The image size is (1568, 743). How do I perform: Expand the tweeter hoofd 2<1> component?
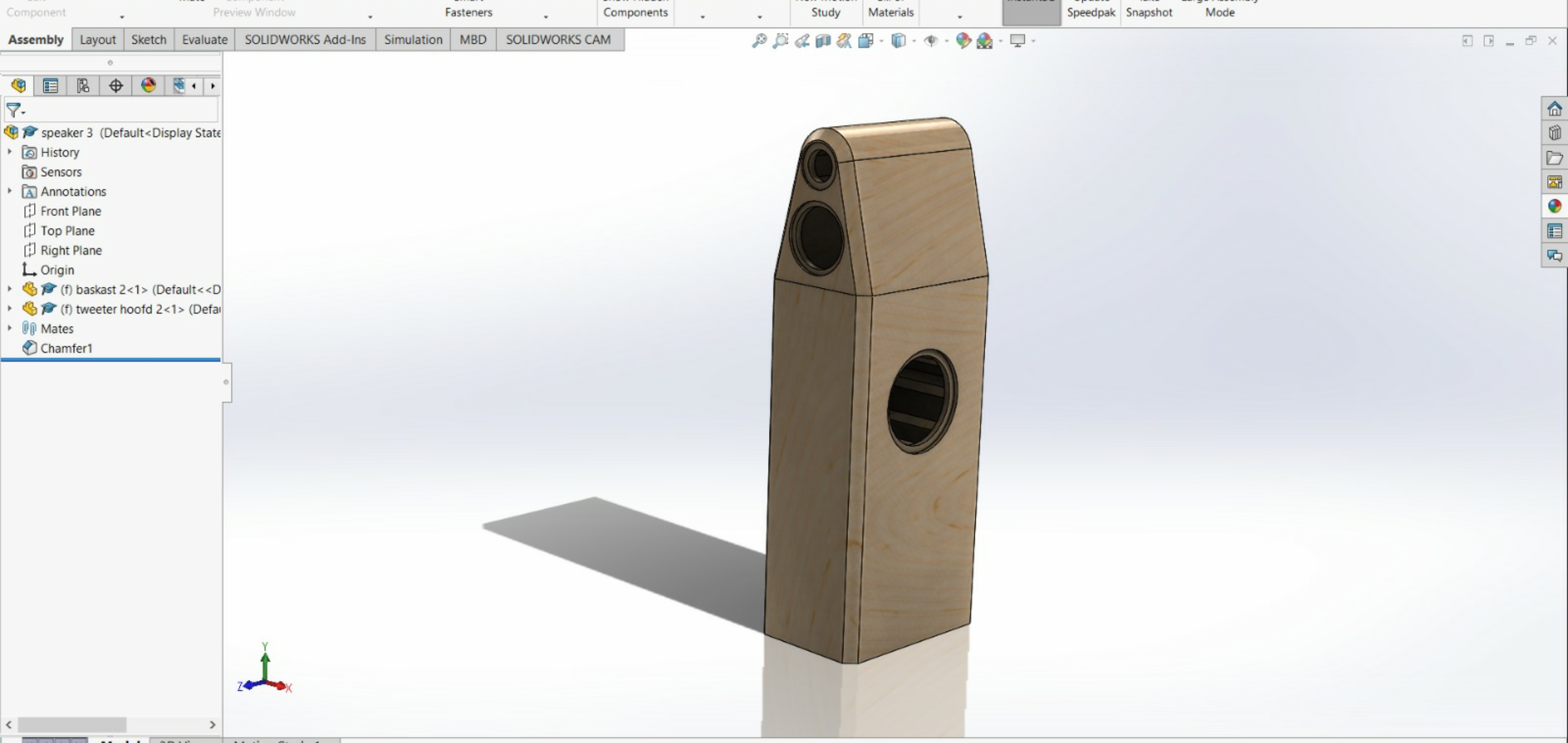[x=10, y=308]
